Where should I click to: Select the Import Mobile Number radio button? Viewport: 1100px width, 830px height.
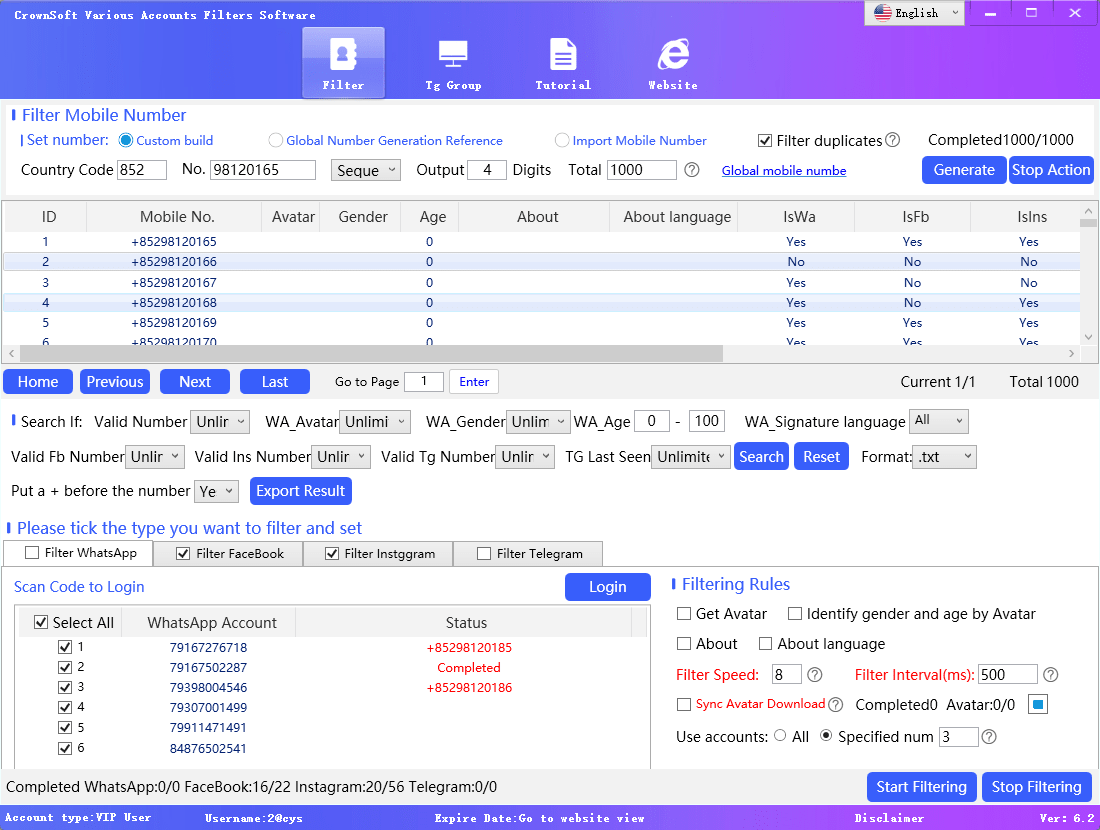561,140
